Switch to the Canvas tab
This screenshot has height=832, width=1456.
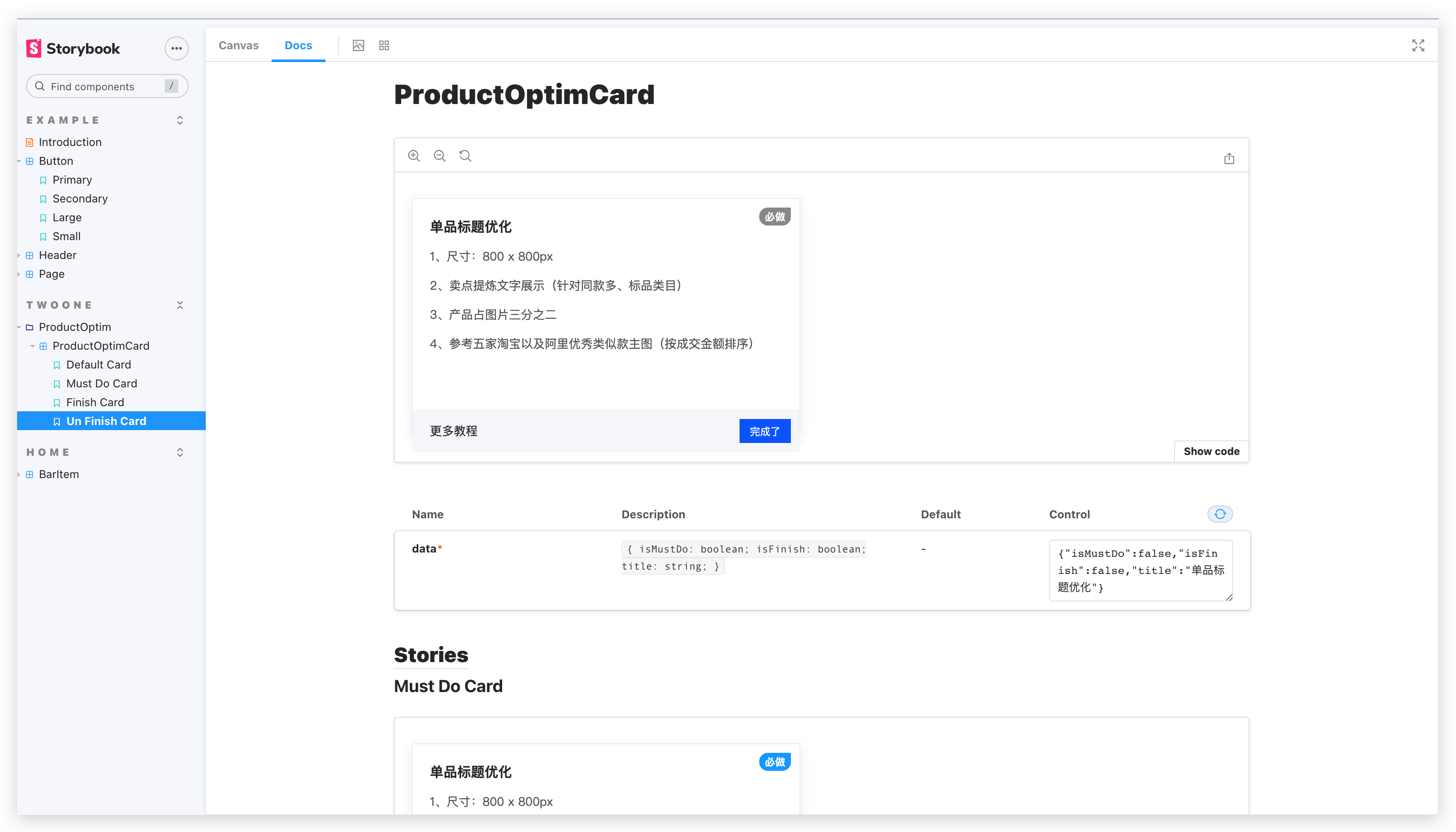pos(238,46)
